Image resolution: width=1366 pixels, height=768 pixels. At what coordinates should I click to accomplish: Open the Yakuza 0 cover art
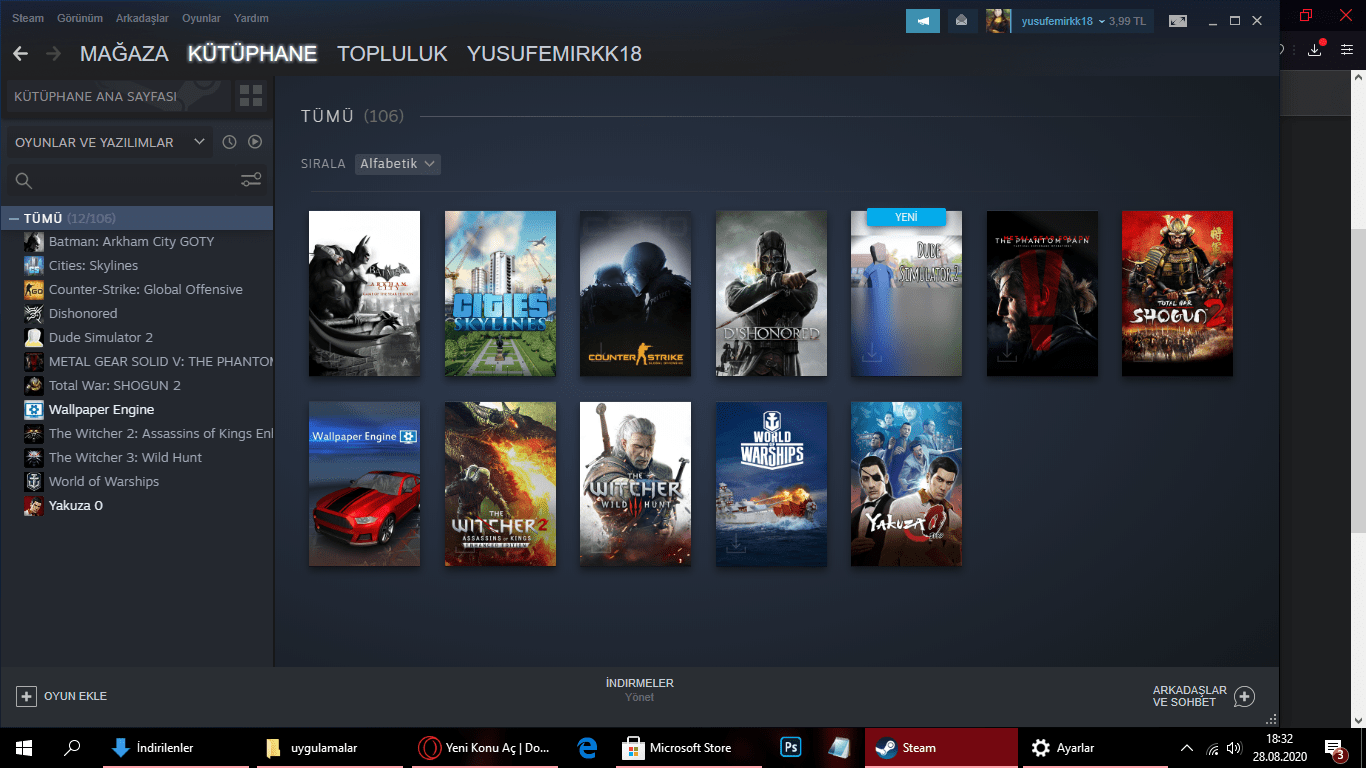click(x=906, y=484)
